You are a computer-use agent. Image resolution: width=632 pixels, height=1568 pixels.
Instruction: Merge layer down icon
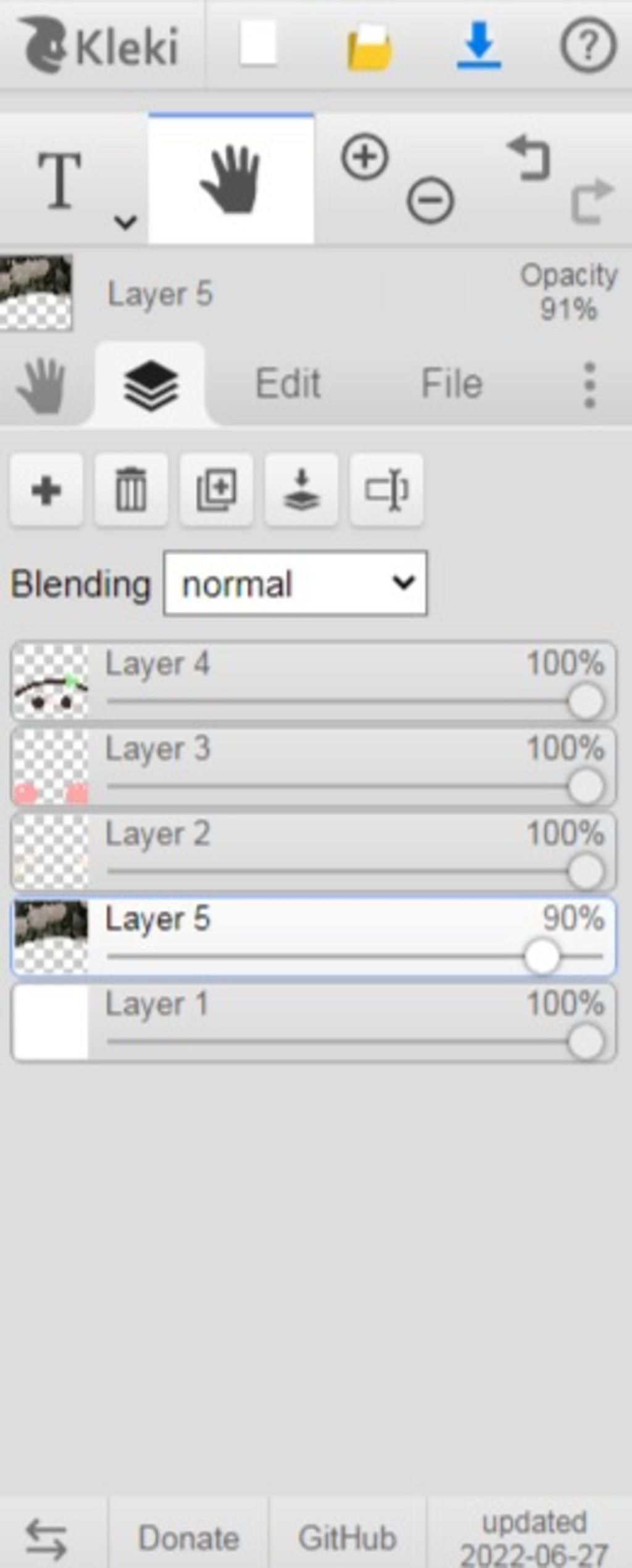click(x=302, y=491)
